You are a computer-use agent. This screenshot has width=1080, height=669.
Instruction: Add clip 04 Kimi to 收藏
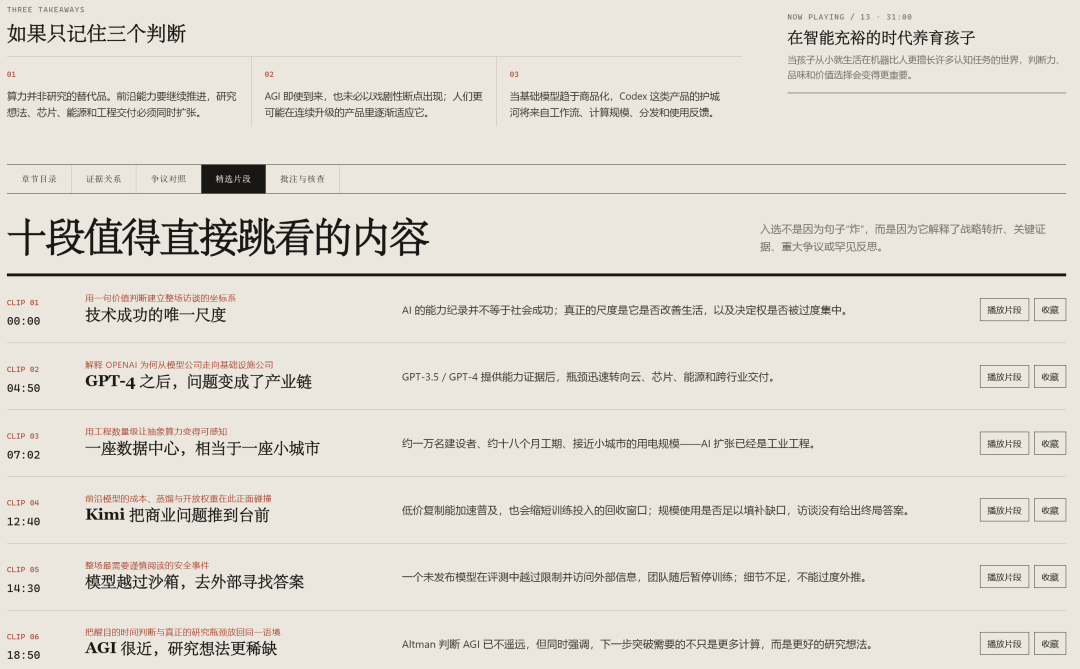[1050, 511]
